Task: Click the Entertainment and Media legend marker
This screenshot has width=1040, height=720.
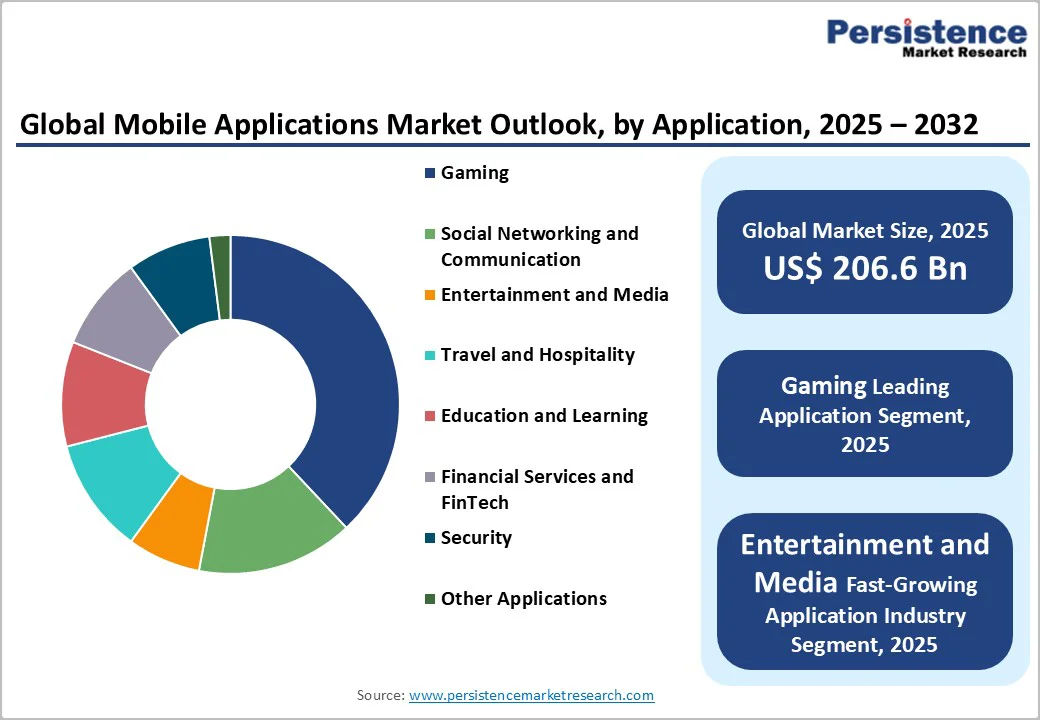Action: point(428,294)
